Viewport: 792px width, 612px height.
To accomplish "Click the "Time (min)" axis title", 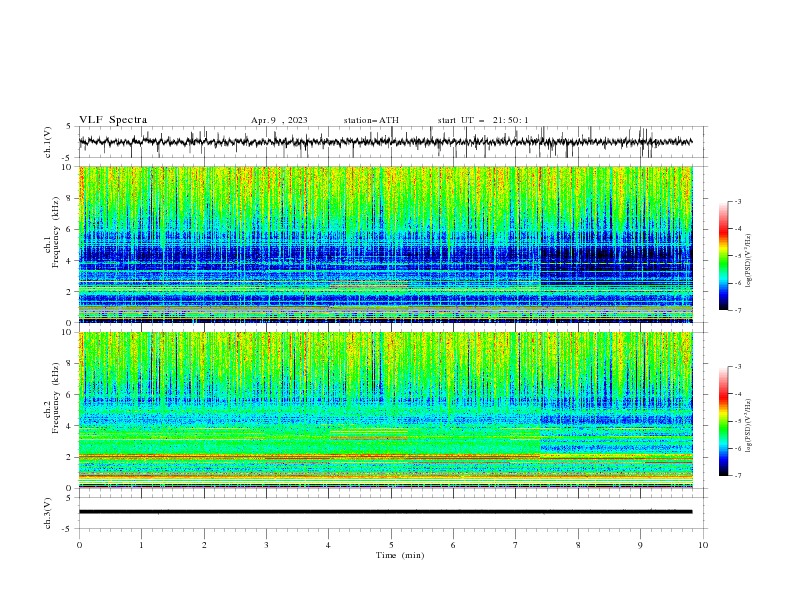I will tap(400, 555).
